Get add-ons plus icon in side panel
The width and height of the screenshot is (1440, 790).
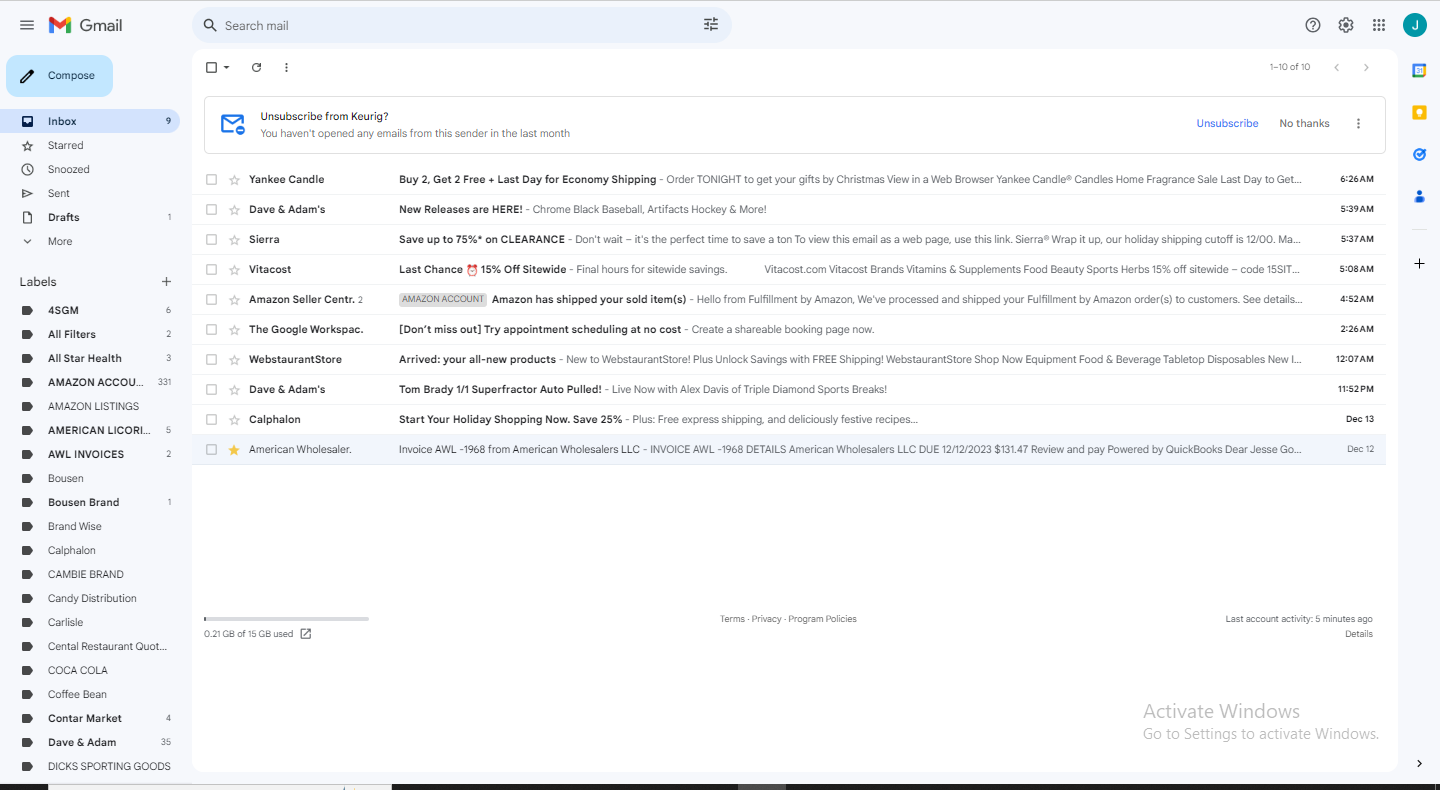click(x=1419, y=263)
